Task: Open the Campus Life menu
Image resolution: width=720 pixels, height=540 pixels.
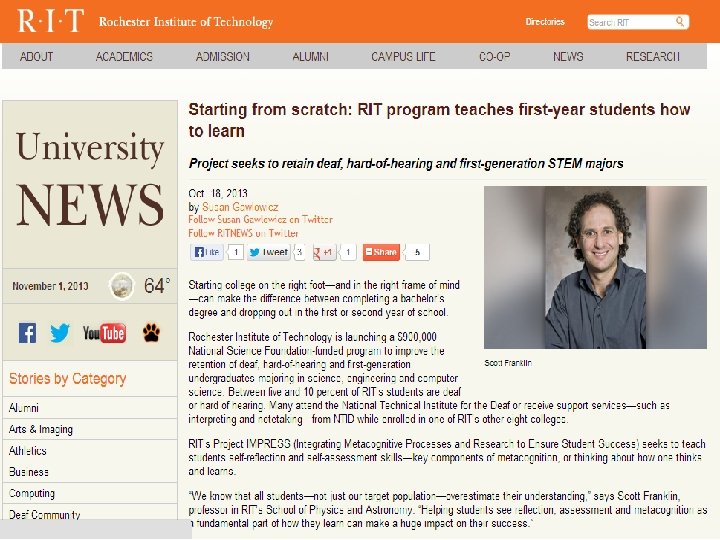Action: point(403,56)
